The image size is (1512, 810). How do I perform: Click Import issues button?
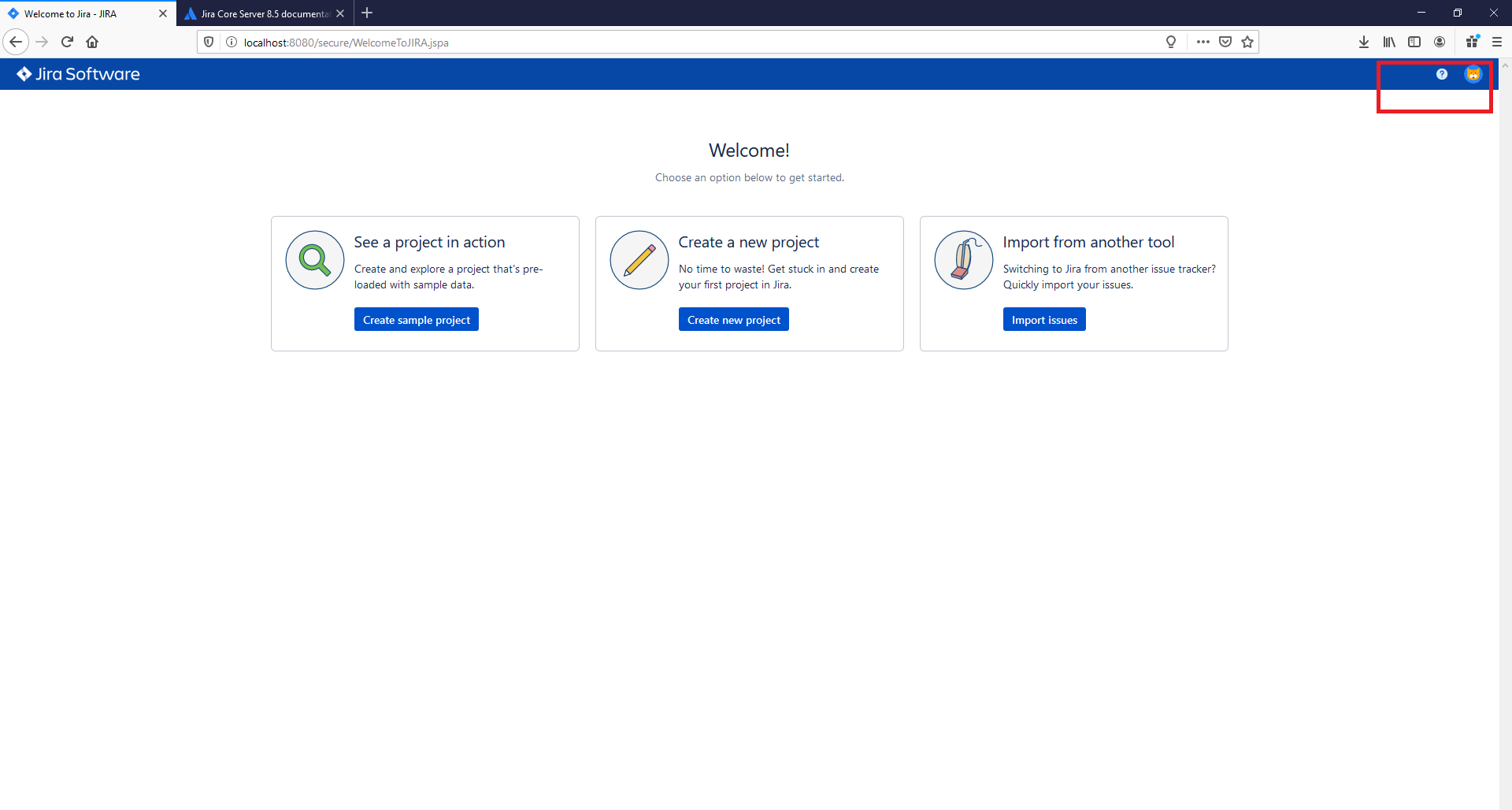1044,319
